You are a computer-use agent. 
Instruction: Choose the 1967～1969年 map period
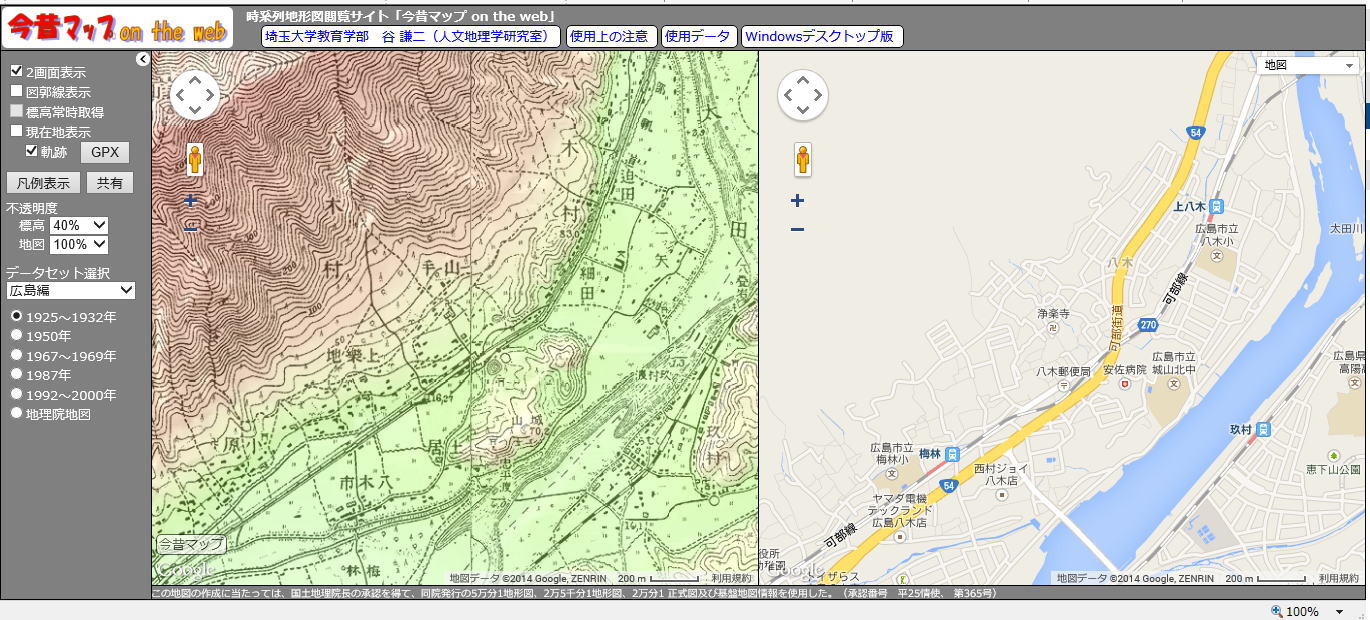(16, 355)
